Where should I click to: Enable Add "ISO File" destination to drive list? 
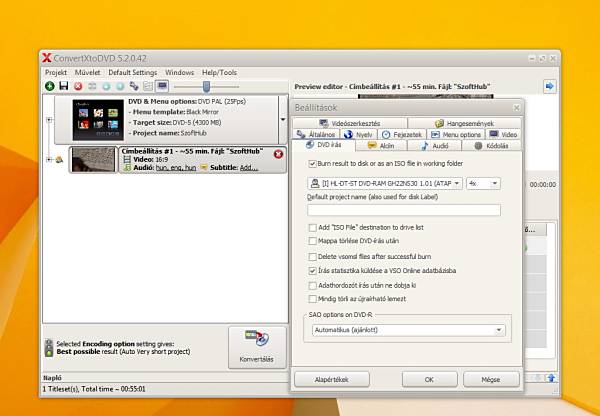click(x=312, y=228)
